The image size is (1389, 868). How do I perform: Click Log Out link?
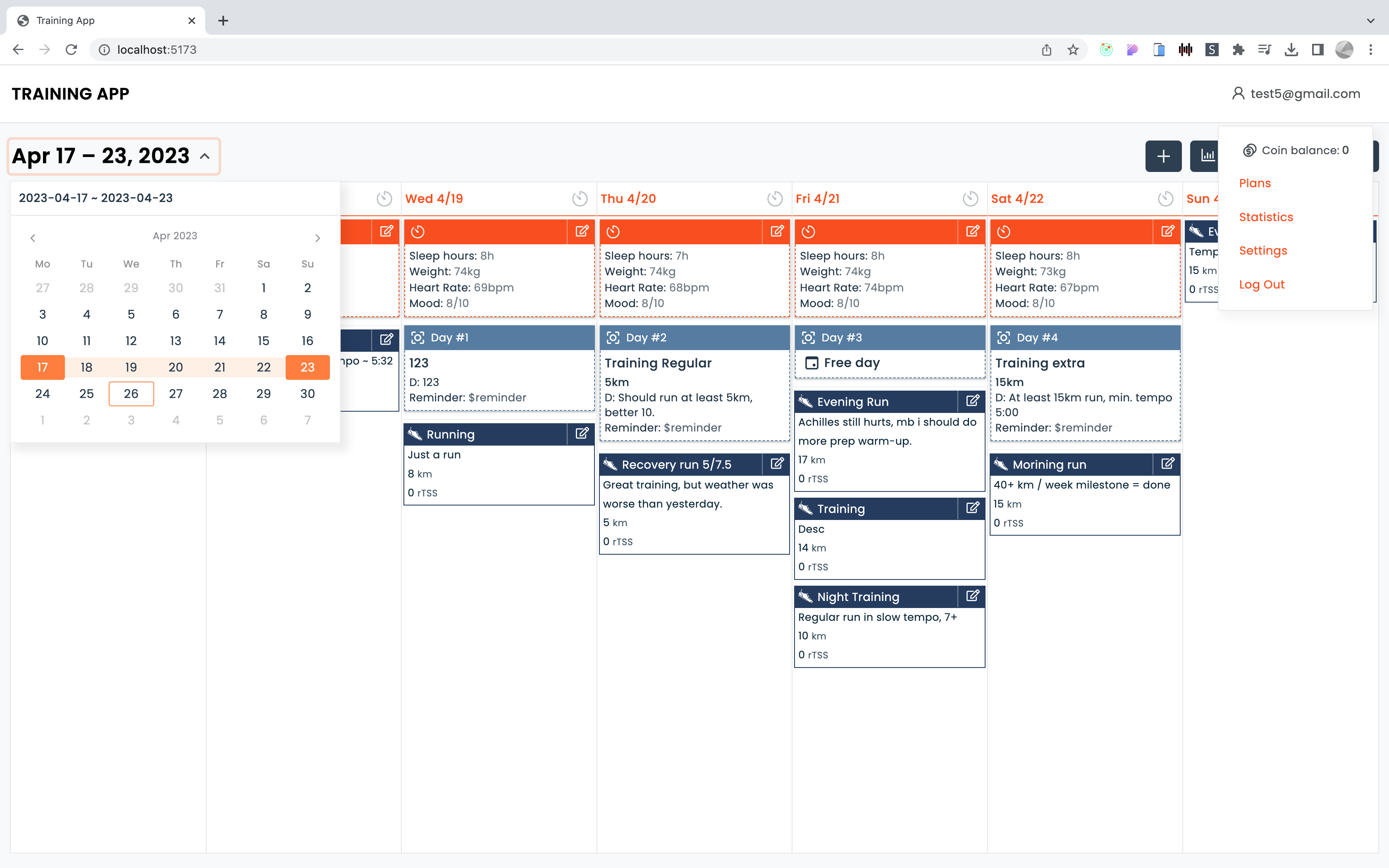tap(1261, 285)
